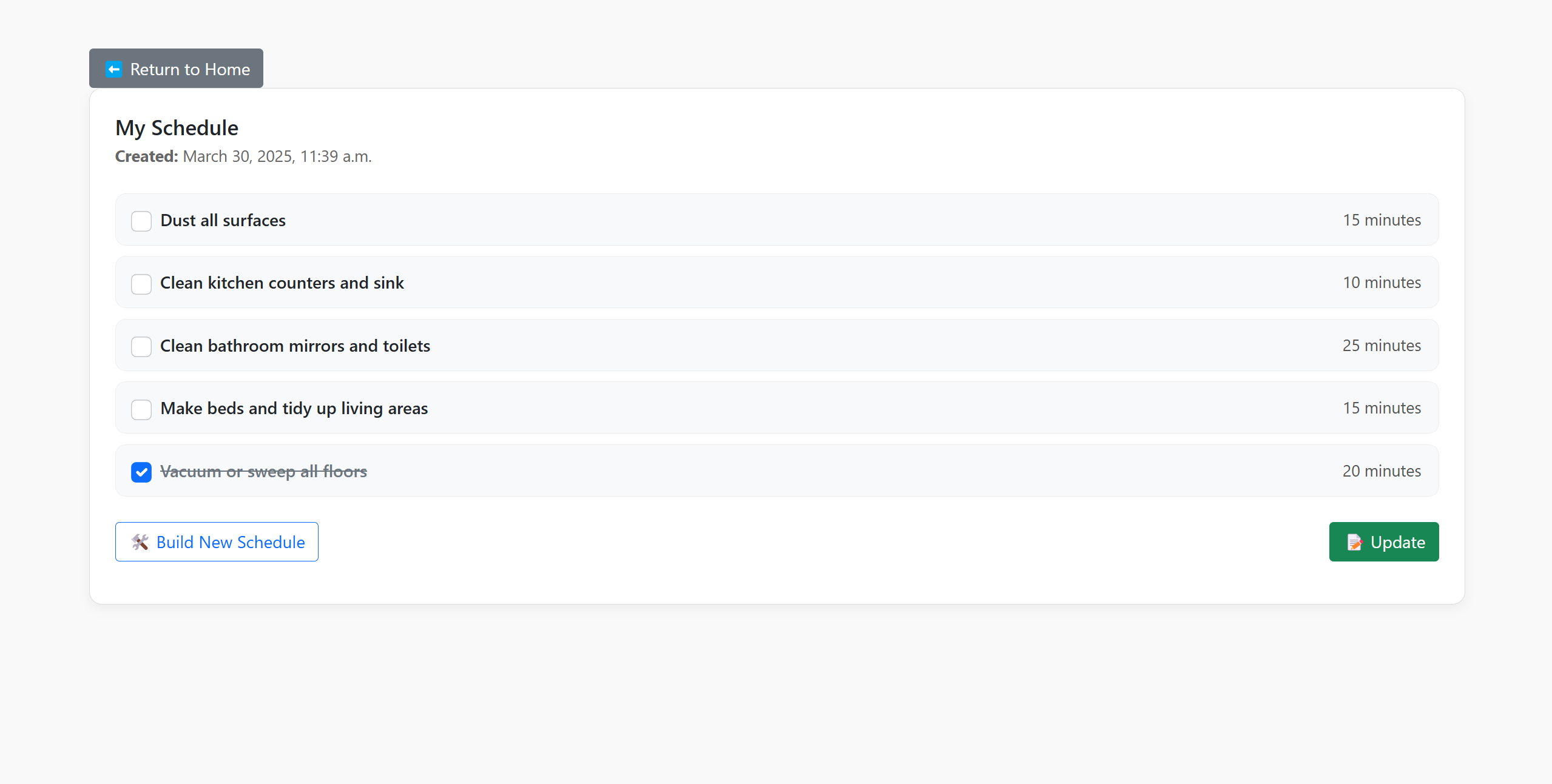Click the left arrow icon in the Return to Home button
Viewport: 1552px width, 784px height.
pos(113,69)
